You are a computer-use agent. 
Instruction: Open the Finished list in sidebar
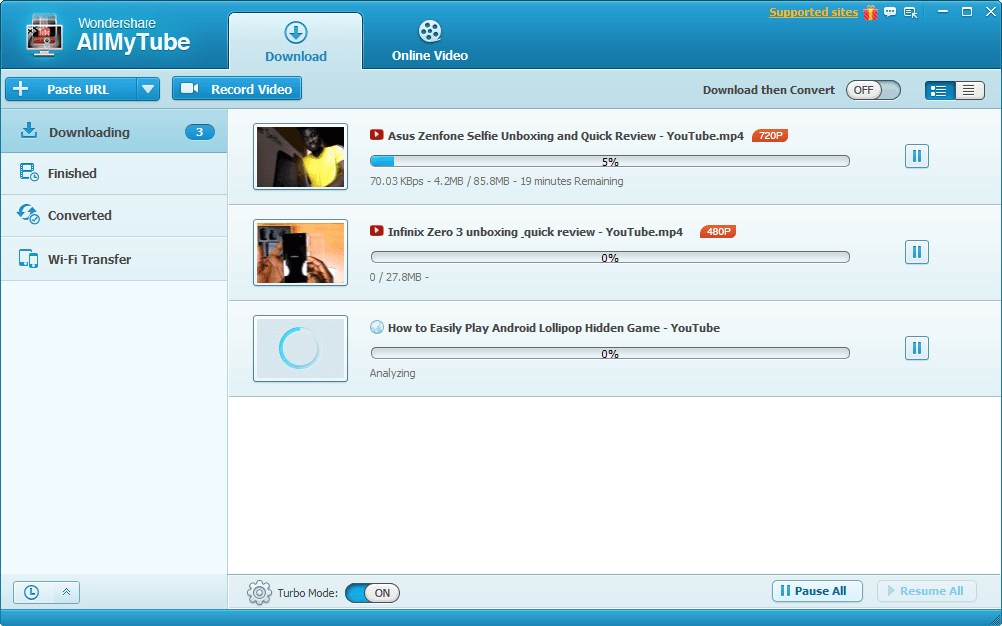tap(114, 174)
